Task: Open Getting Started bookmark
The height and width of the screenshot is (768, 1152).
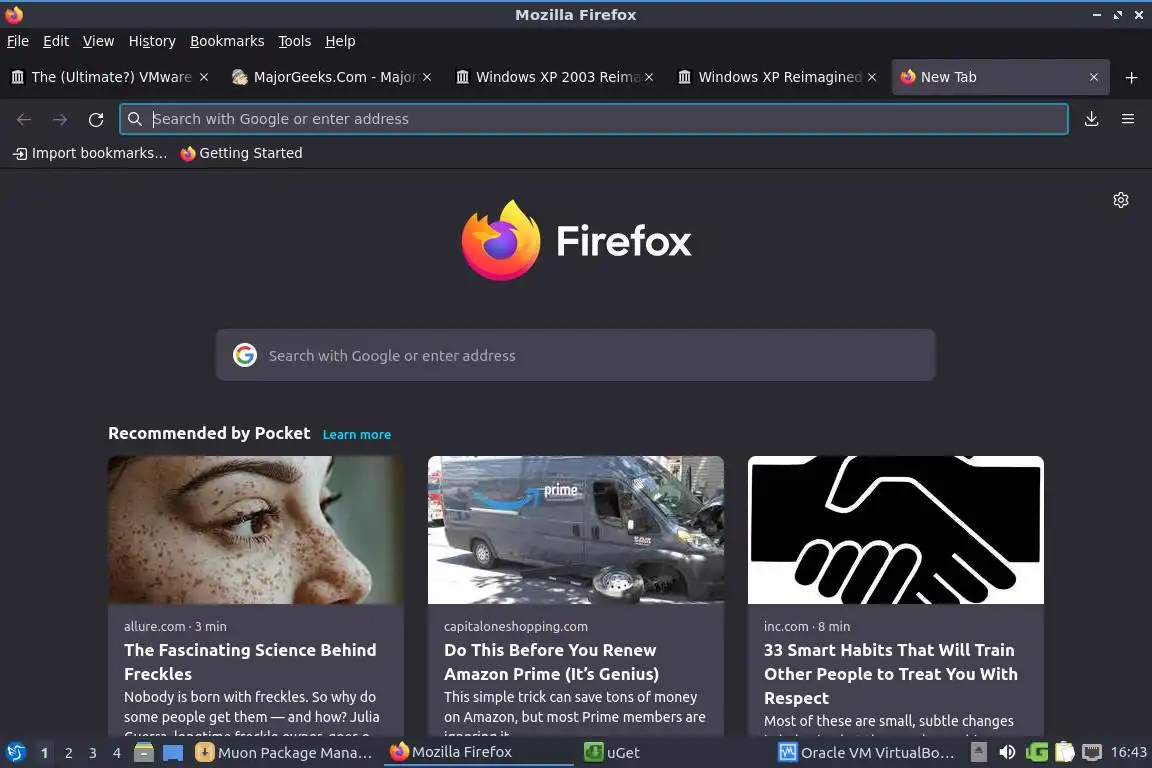Action: click(x=242, y=153)
